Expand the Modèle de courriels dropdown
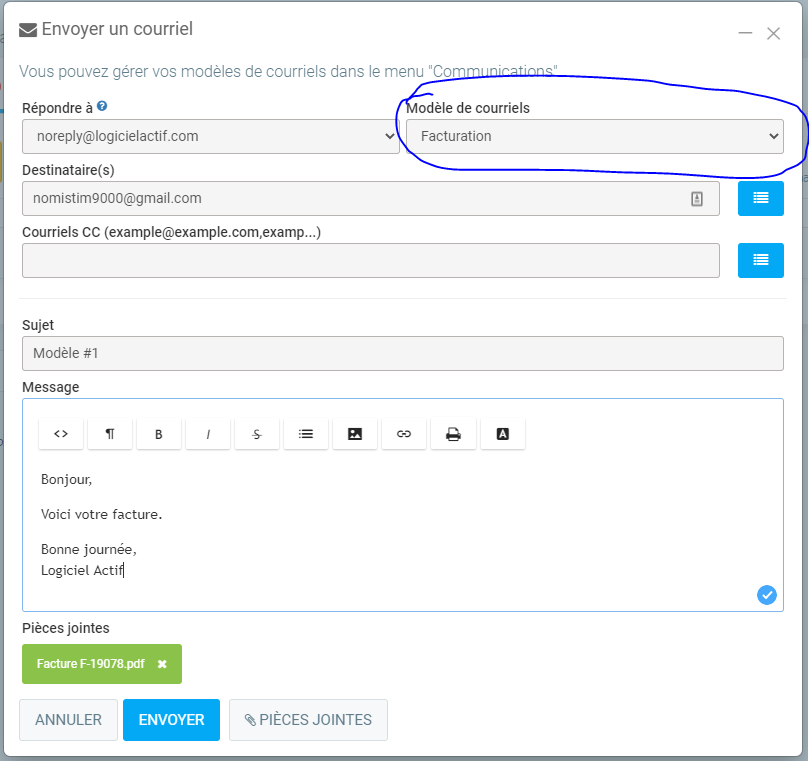The image size is (809, 761). pyautogui.click(x=594, y=136)
